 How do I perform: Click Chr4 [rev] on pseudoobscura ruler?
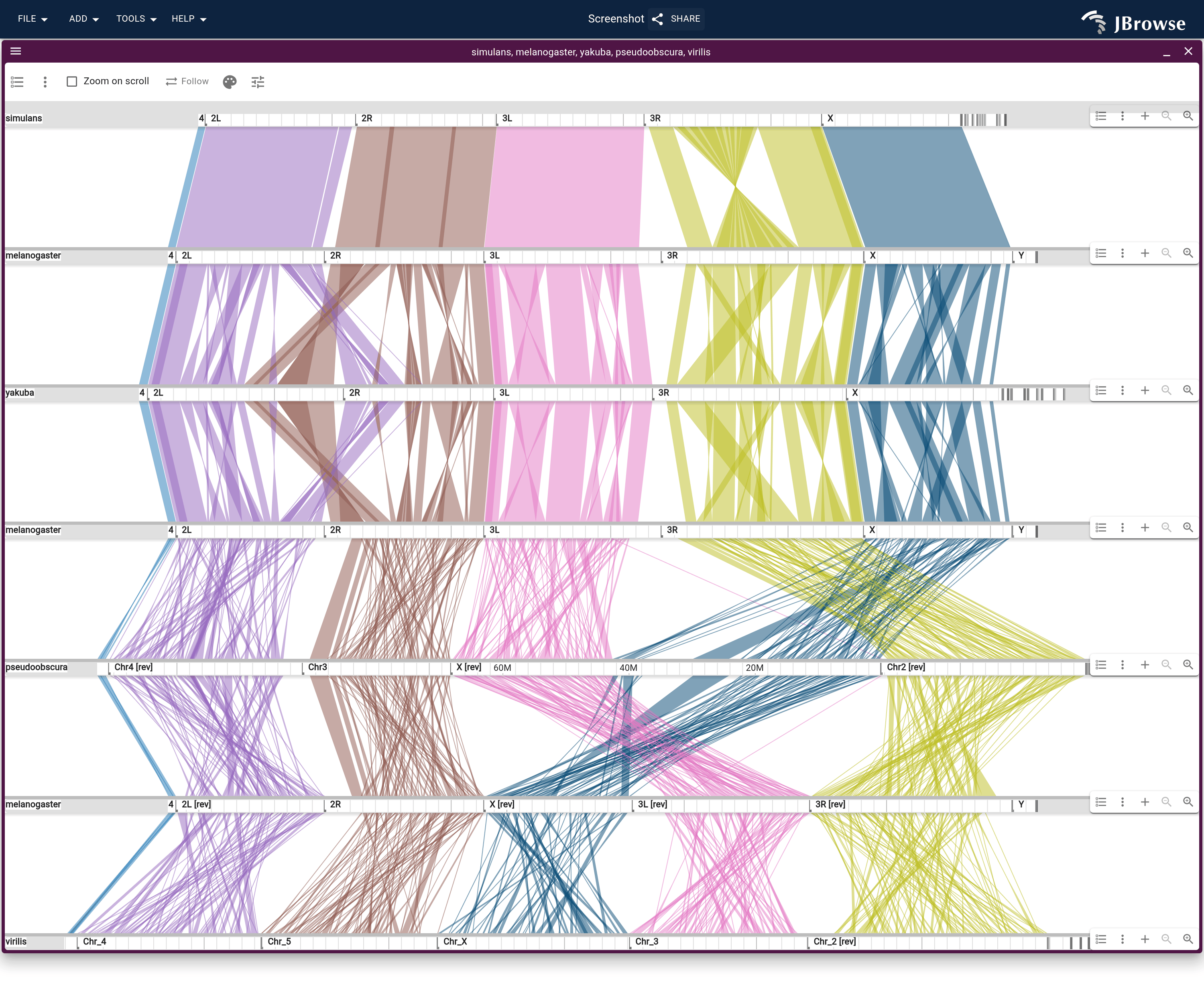tap(134, 667)
